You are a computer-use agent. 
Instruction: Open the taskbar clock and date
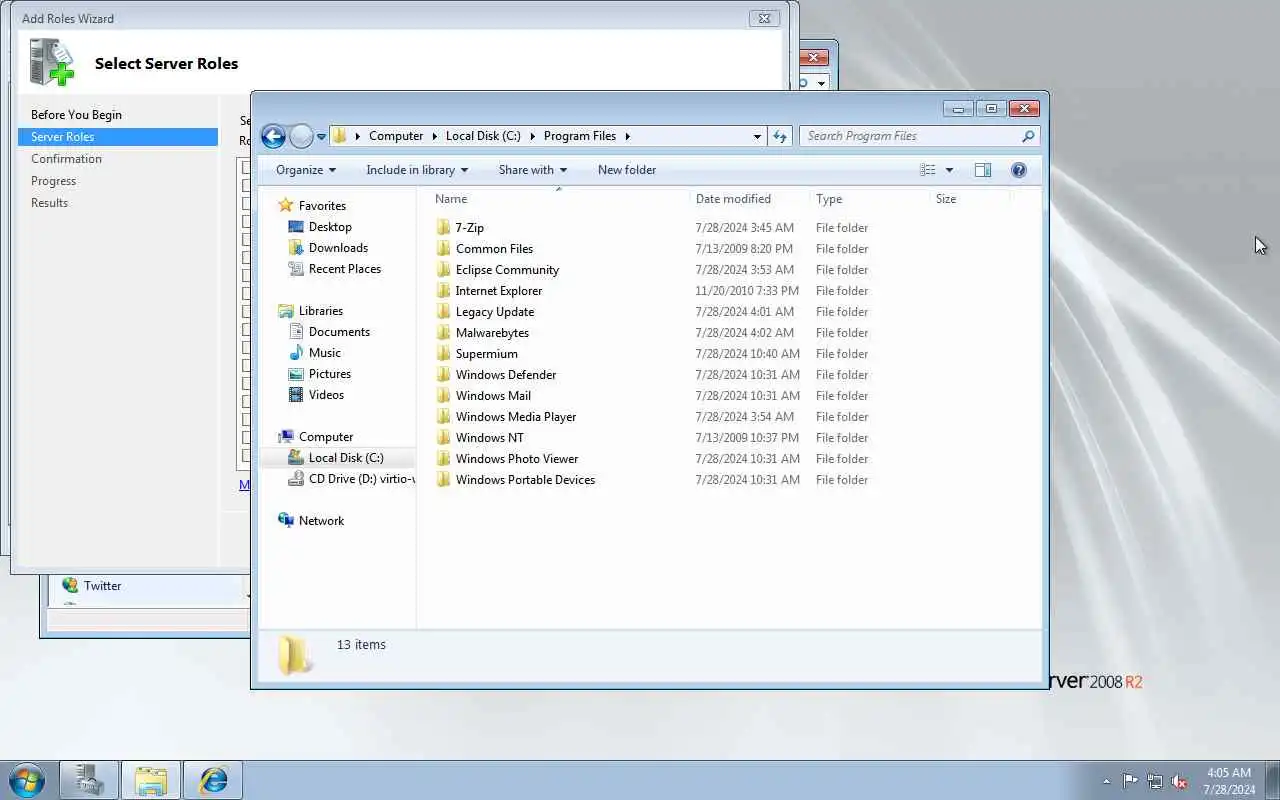click(x=1229, y=781)
